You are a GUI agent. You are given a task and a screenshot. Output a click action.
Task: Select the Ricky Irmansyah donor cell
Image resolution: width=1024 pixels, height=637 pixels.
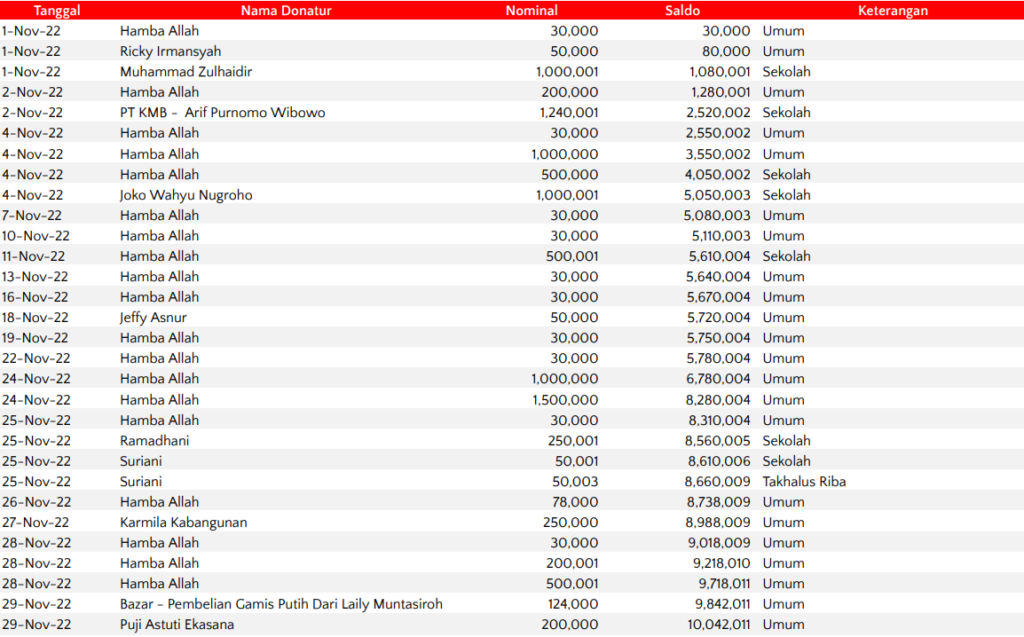point(170,51)
